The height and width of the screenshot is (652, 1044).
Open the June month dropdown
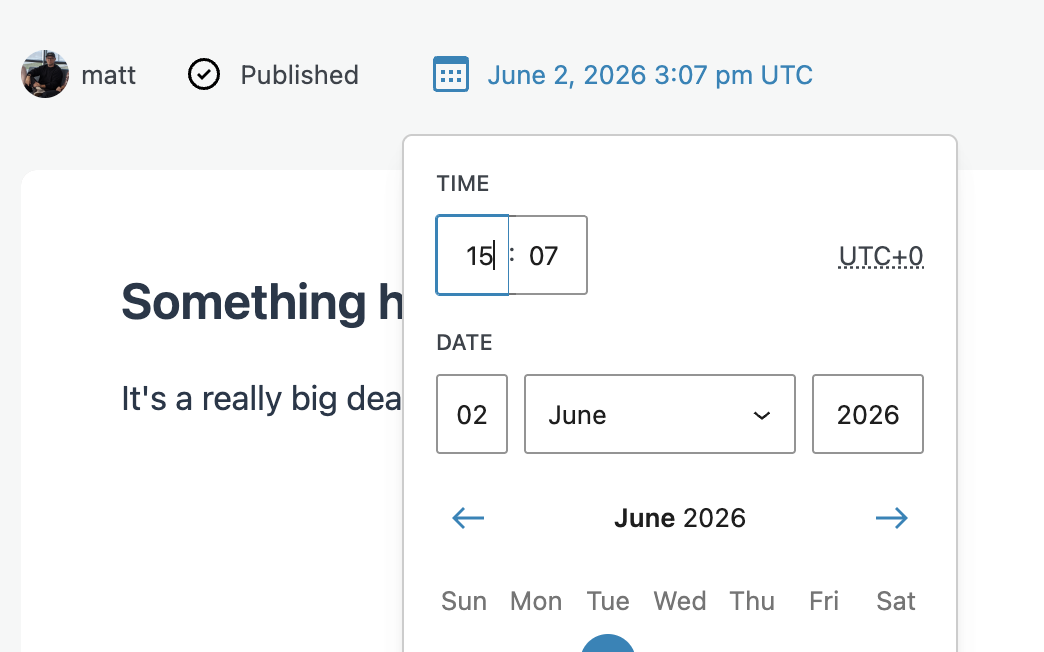tap(660, 414)
